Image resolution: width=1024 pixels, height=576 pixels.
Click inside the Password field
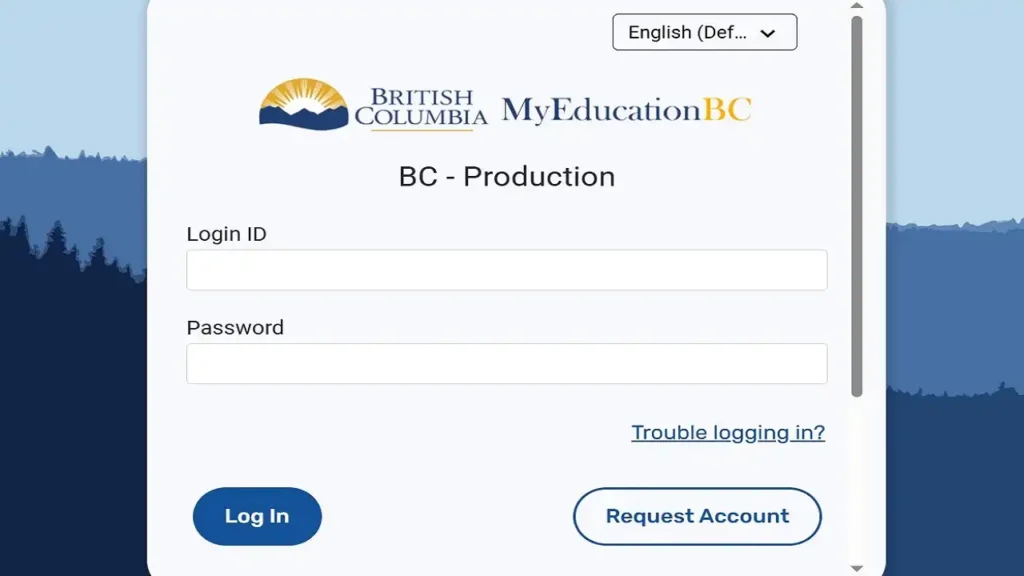point(506,363)
